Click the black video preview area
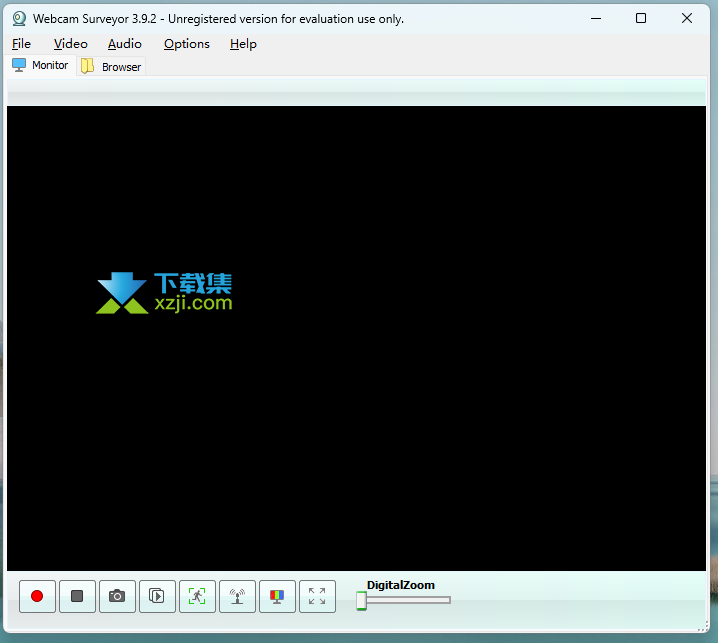 356,338
